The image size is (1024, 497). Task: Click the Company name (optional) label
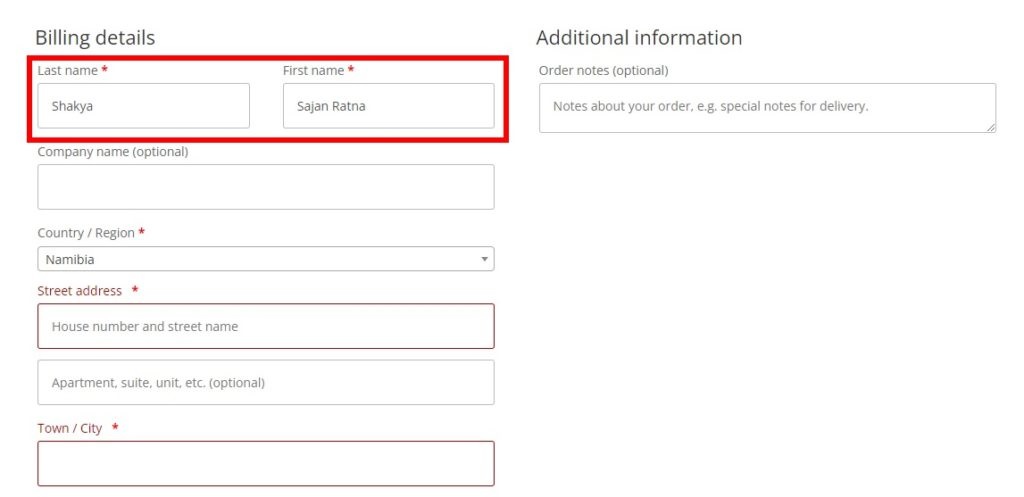[x=112, y=152]
